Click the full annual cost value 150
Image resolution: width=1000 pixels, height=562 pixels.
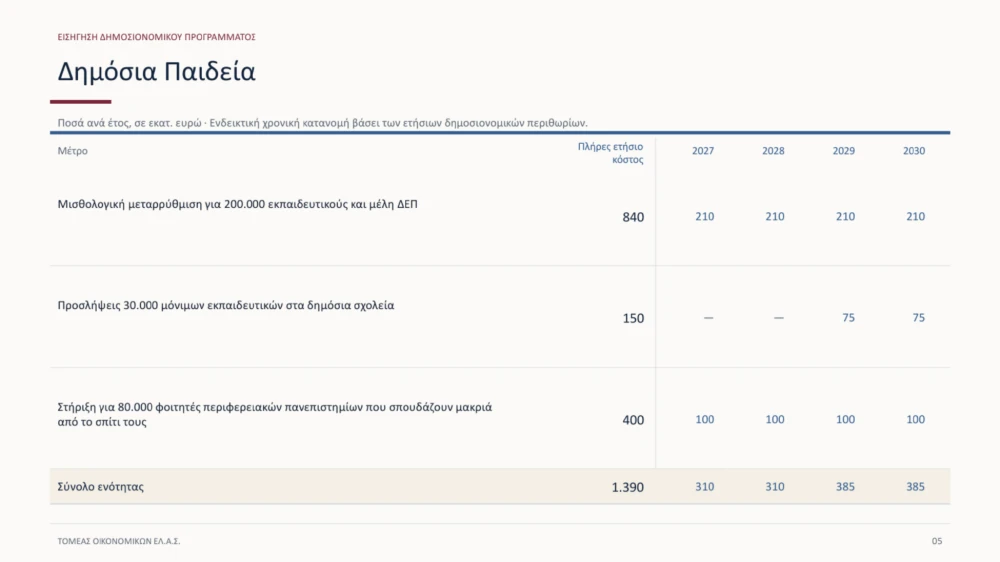click(633, 318)
